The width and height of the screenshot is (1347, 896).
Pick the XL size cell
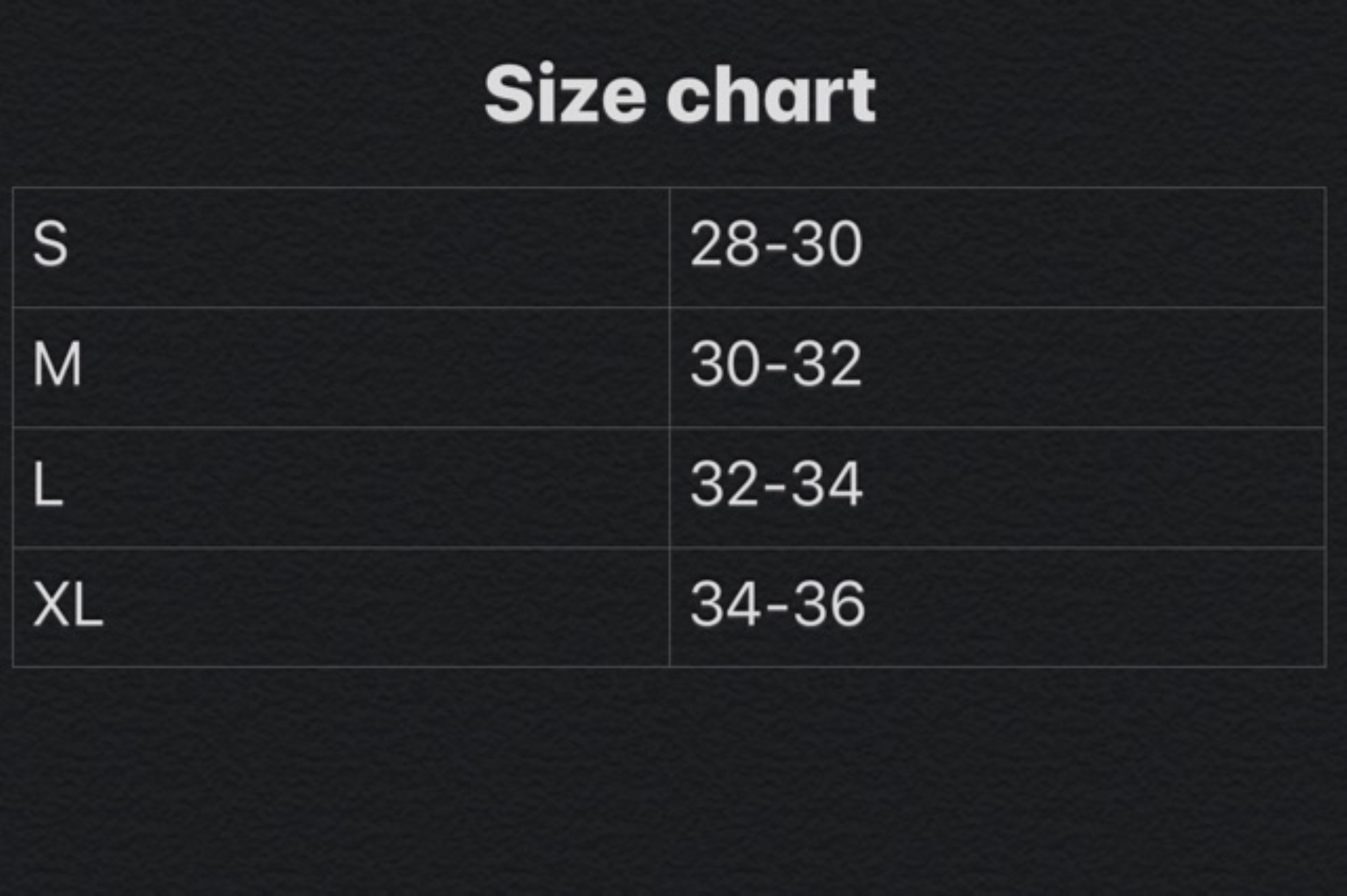[x=67, y=605]
